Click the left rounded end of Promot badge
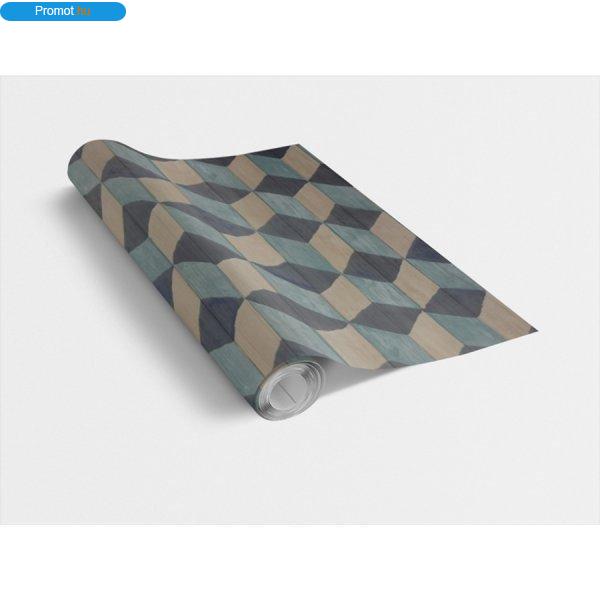Viewport: 600px width, 600px height. click(8, 11)
